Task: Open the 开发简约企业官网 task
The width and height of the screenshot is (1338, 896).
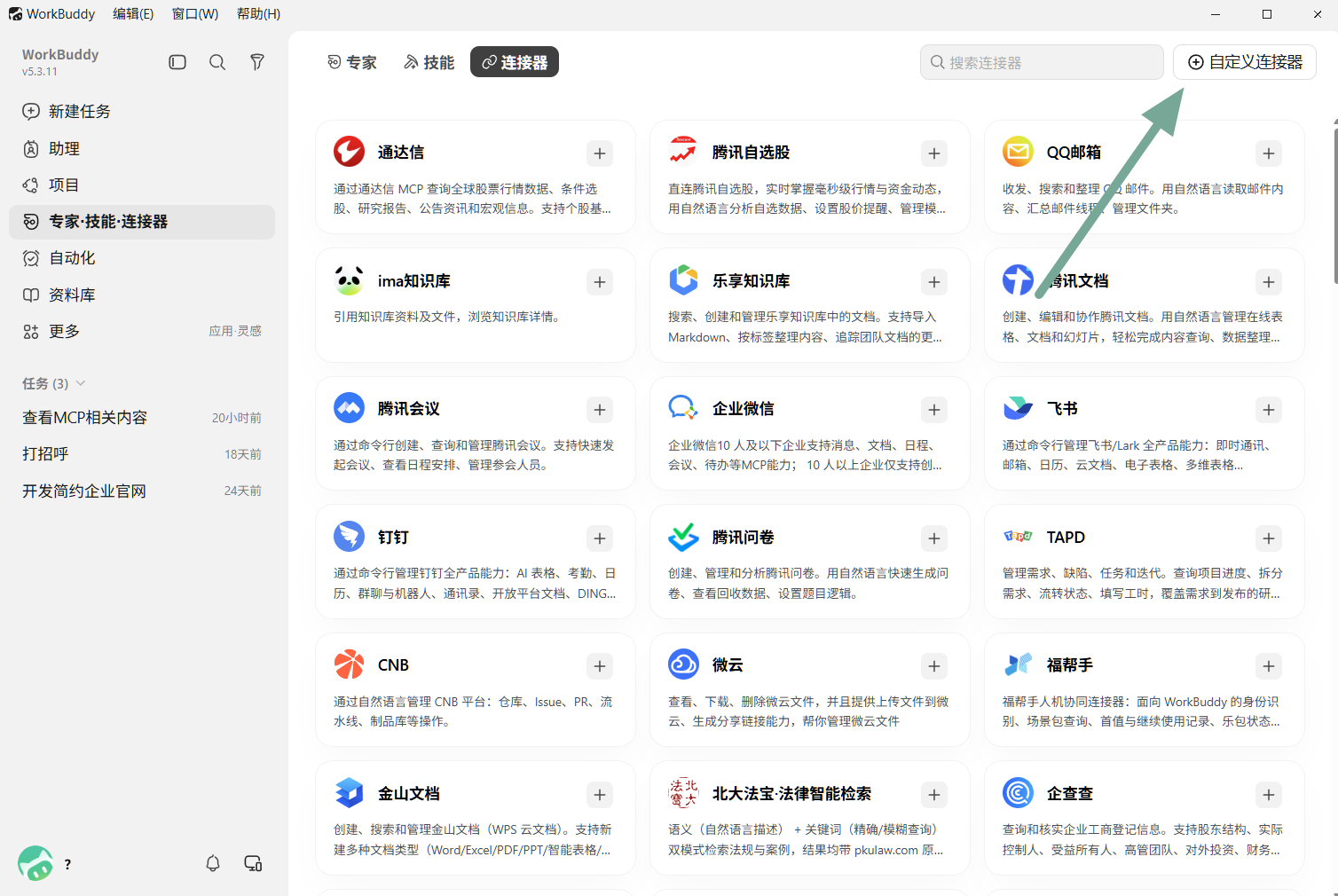Action: point(142,491)
